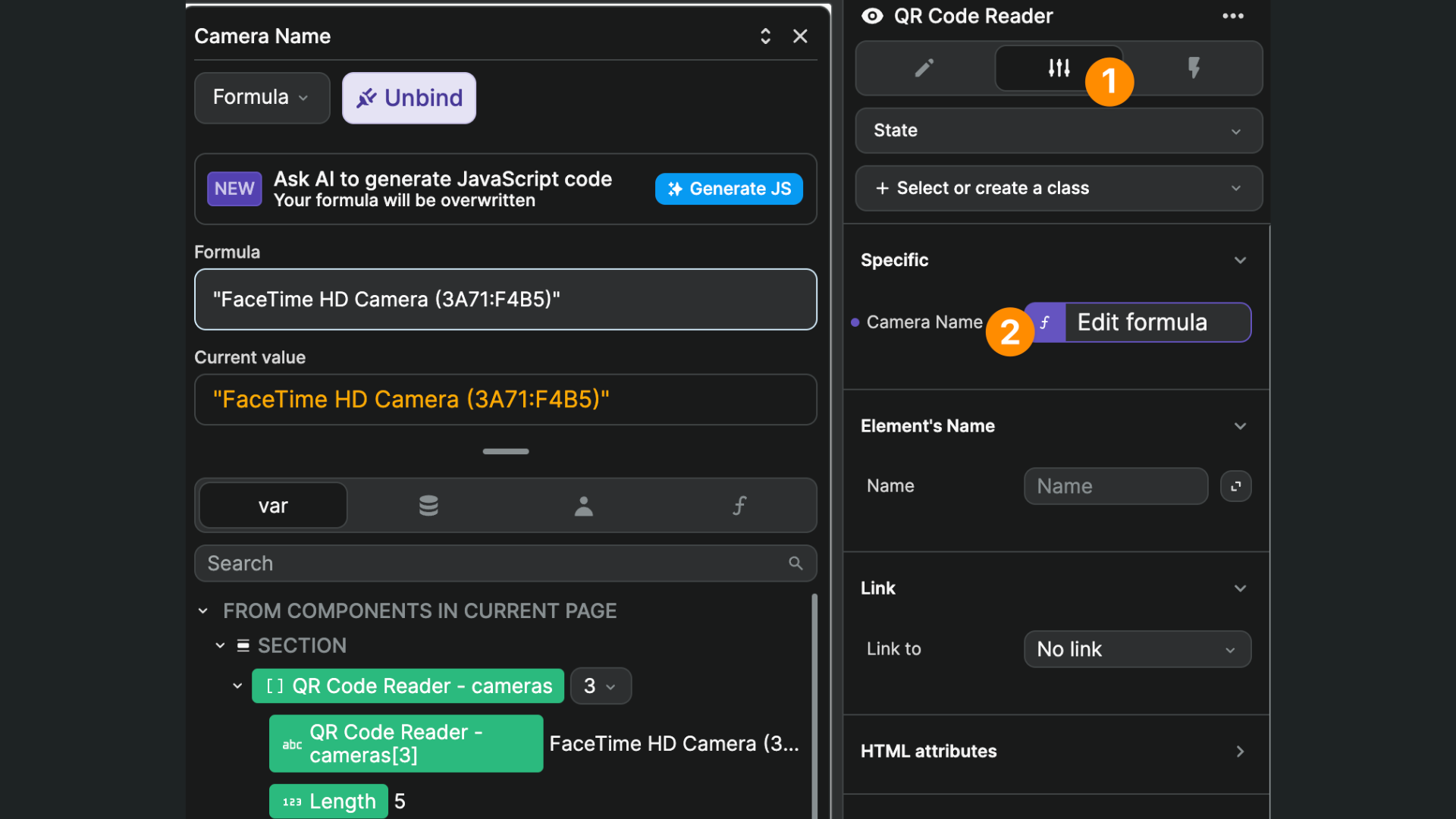The image size is (1456, 819).
Task: Open the No link dropdown
Action: tap(1137, 649)
